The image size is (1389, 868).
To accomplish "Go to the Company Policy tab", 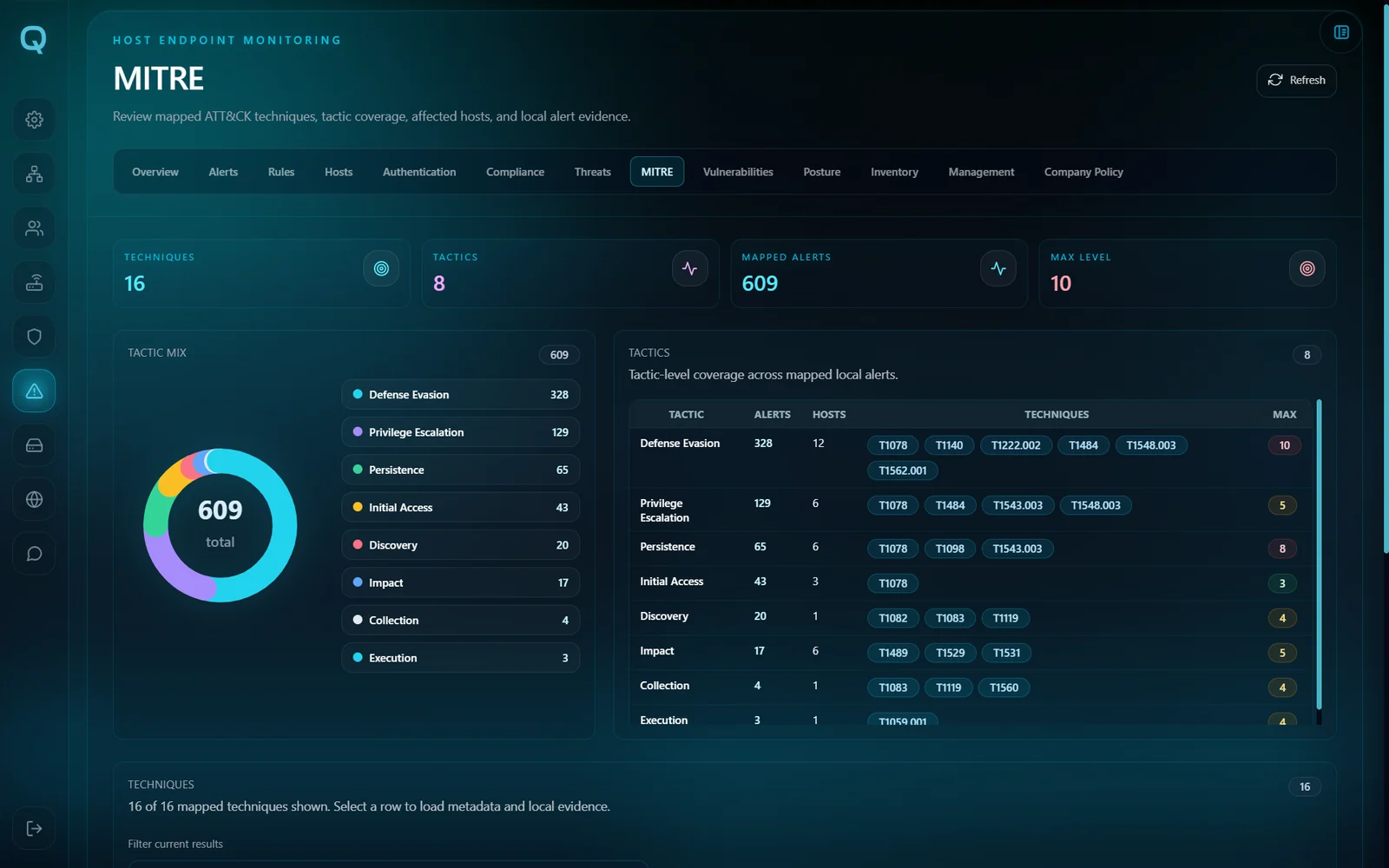I will pyautogui.click(x=1083, y=172).
